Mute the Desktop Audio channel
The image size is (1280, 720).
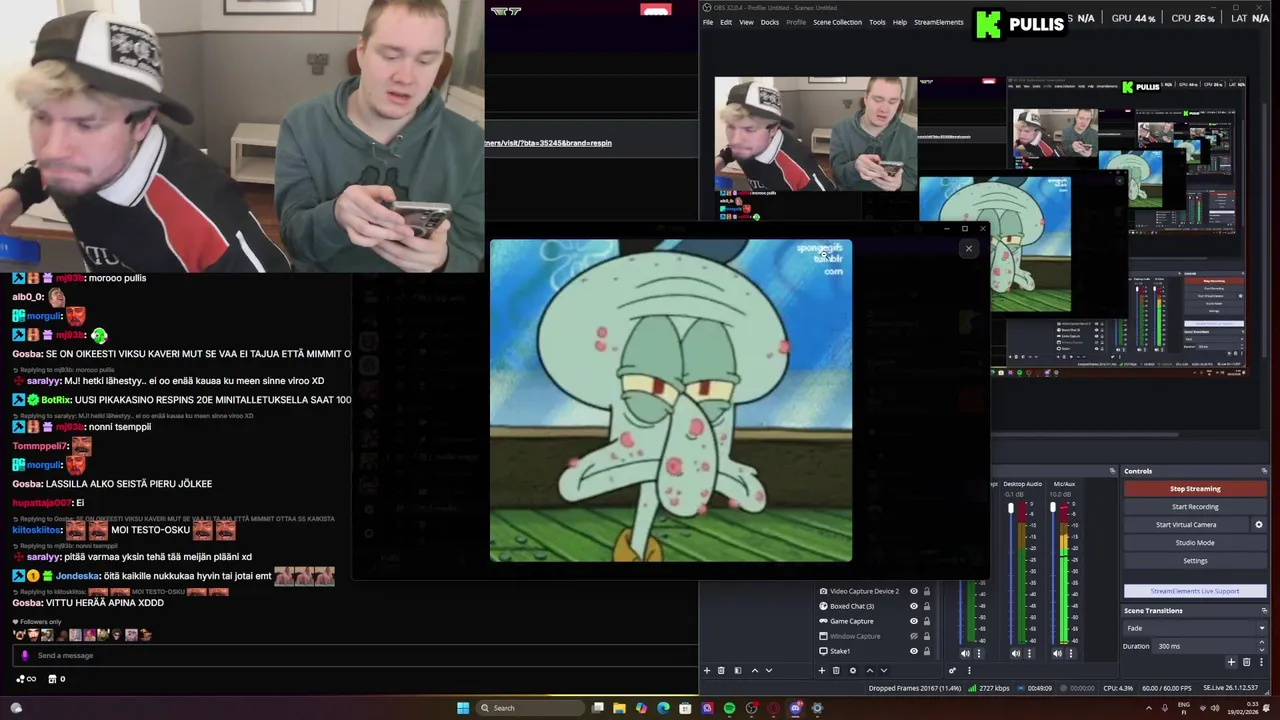[x=1016, y=653]
